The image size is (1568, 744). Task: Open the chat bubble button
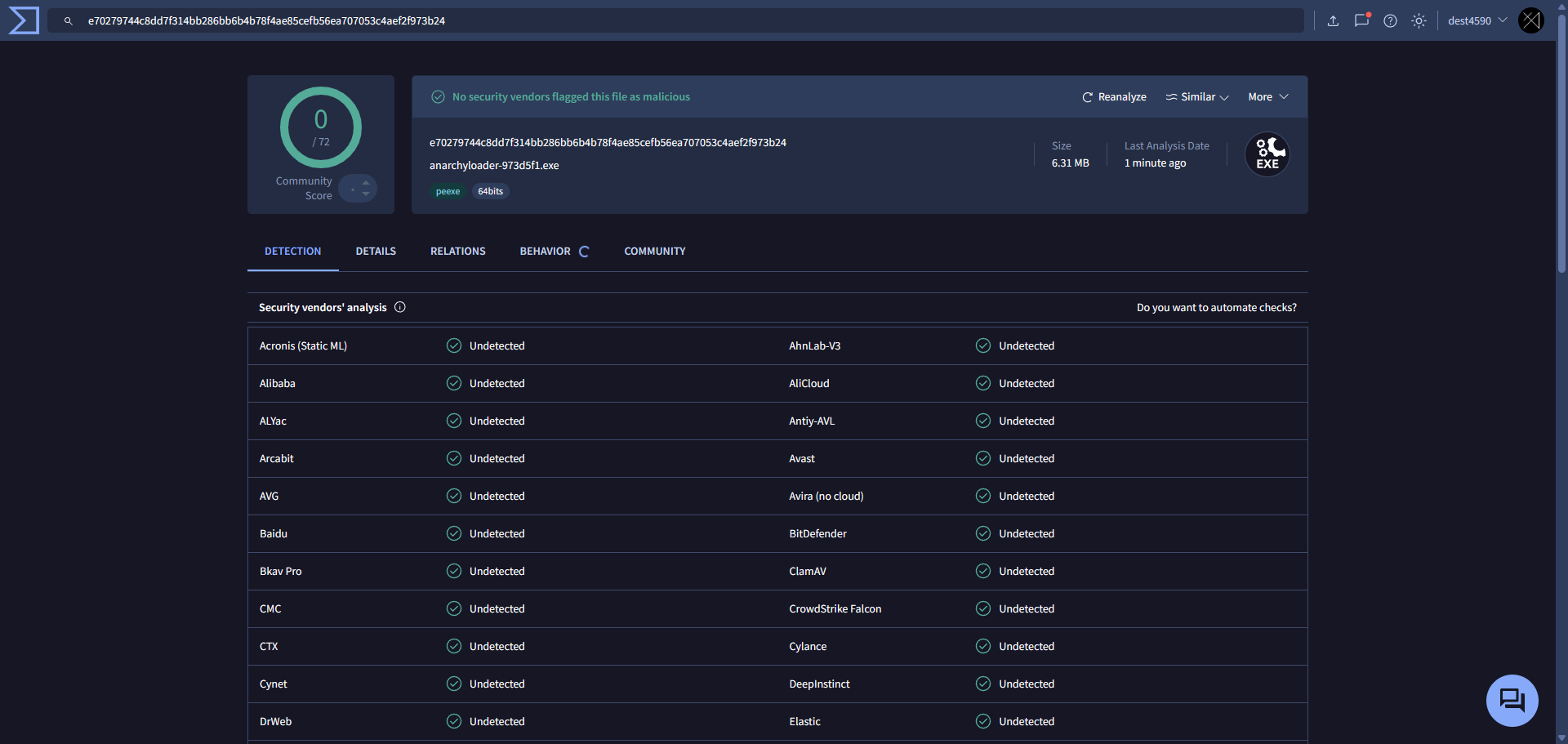1512,701
